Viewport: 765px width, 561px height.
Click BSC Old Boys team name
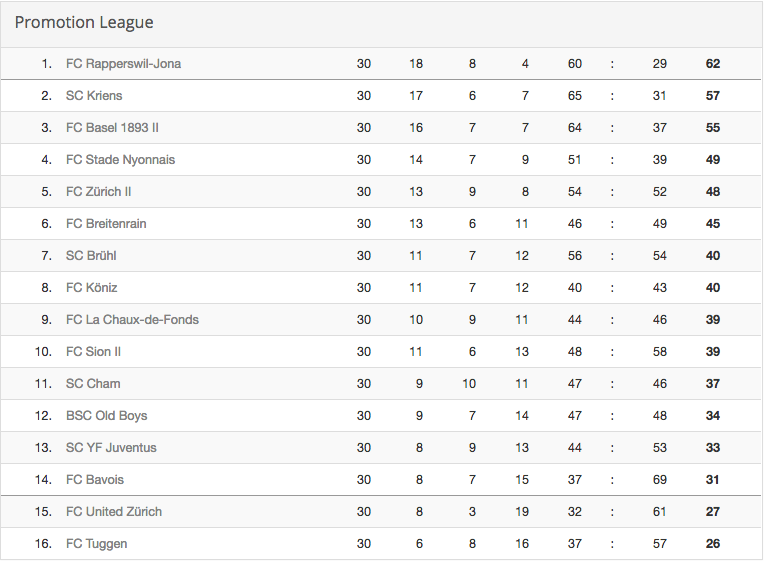coord(106,416)
